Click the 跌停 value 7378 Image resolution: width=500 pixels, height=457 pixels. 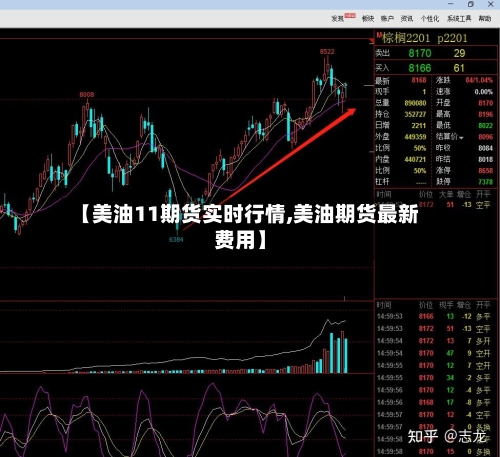(x=485, y=182)
